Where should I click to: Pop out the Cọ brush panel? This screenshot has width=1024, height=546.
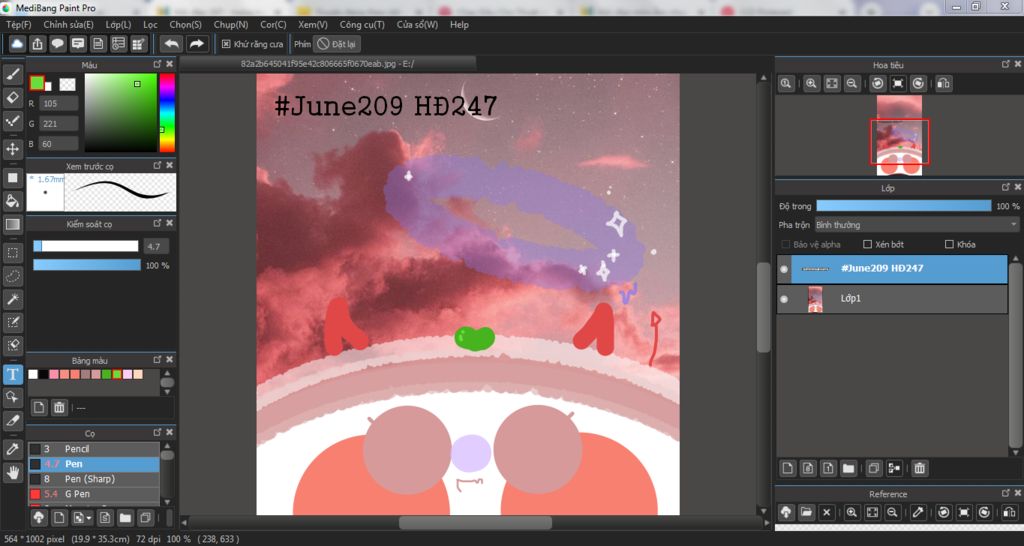(157, 432)
